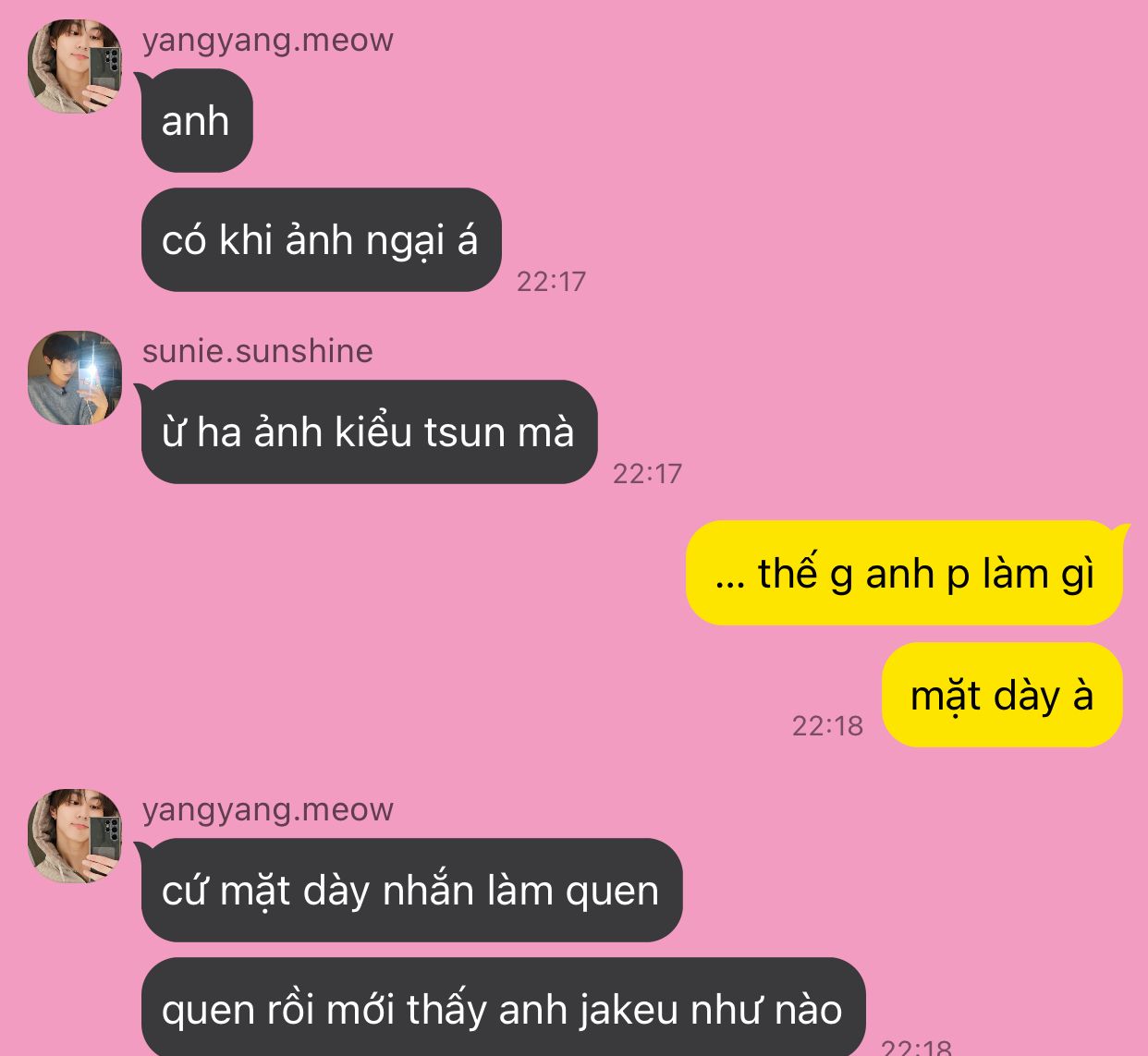This screenshot has width=1148, height=1056.
Task: Open the sunie.sunshine username label
Action: (258, 351)
